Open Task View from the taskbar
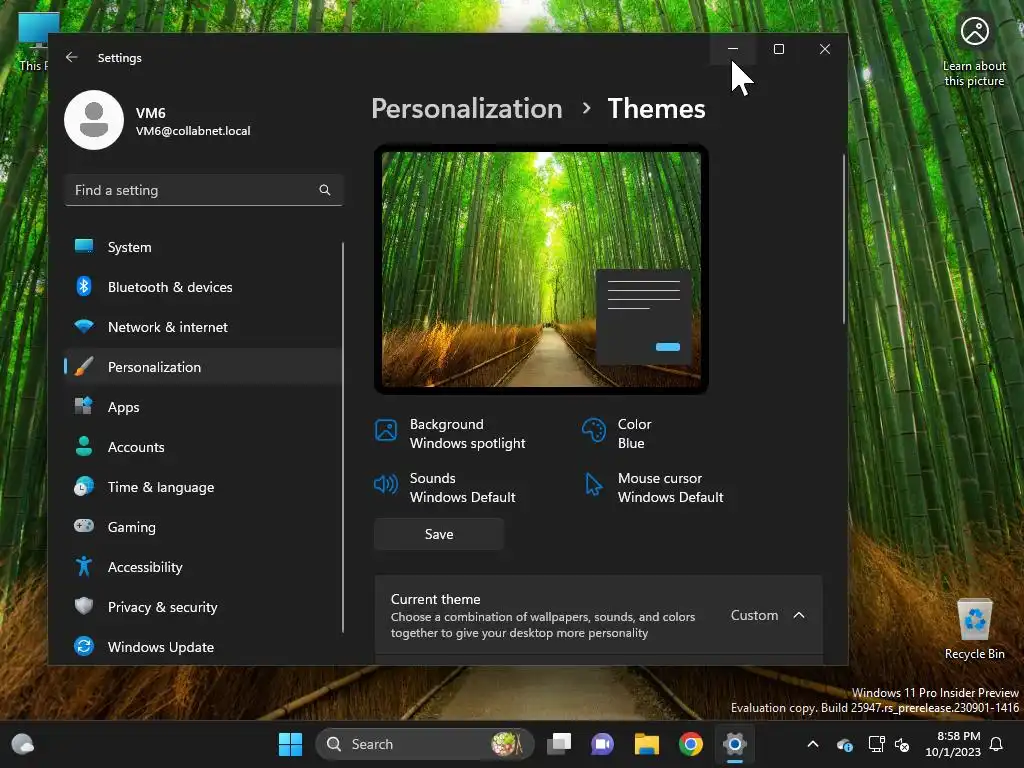This screenshot has width=1024, height=768. tap(559, 744)
